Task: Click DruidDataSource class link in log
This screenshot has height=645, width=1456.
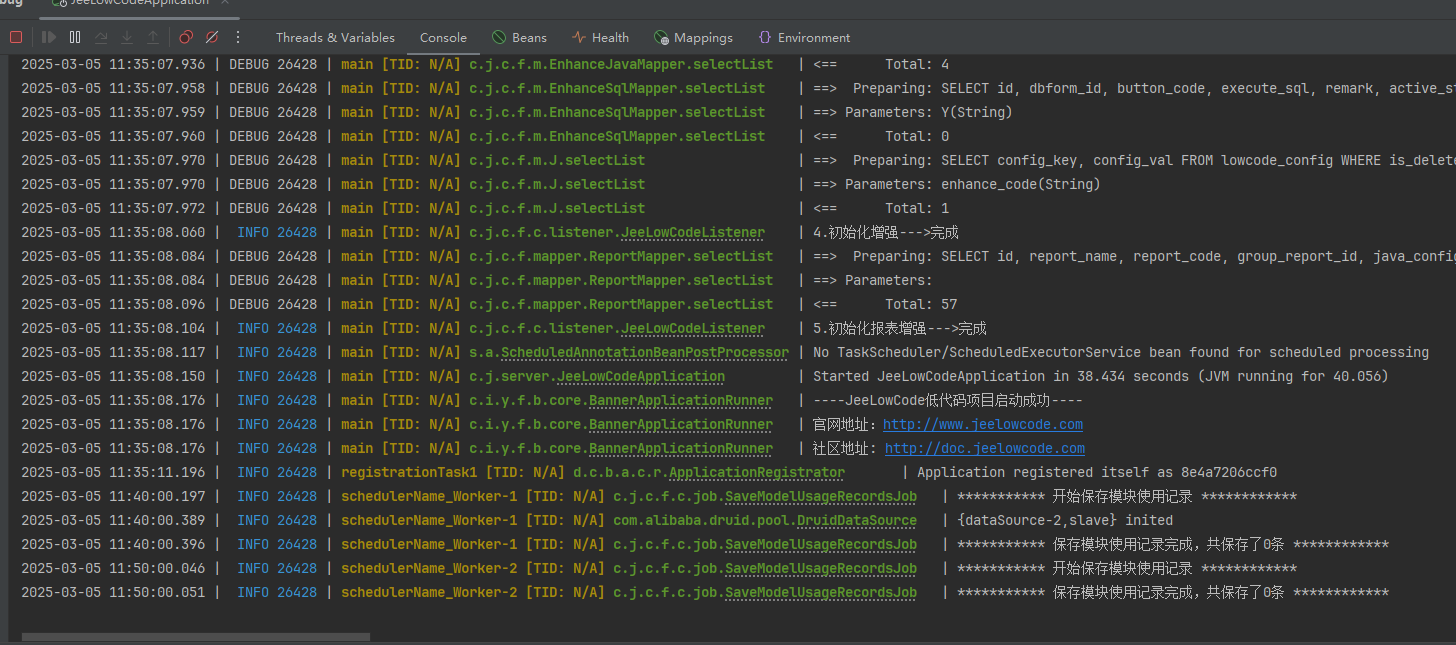Action: pos(856,521)
